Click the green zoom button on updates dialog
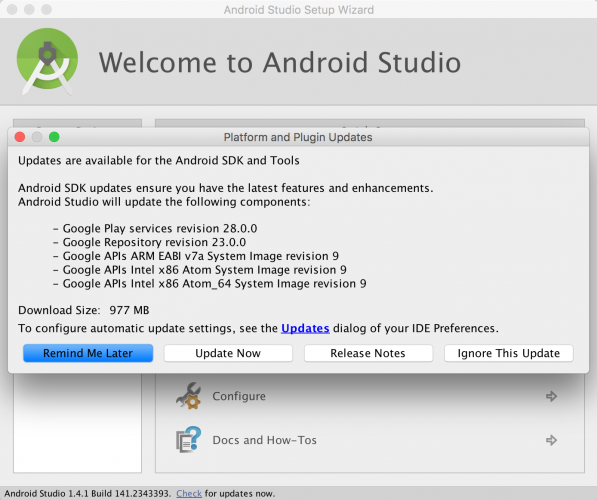This screenshot has height=500, width=597. tap(54, 137)
